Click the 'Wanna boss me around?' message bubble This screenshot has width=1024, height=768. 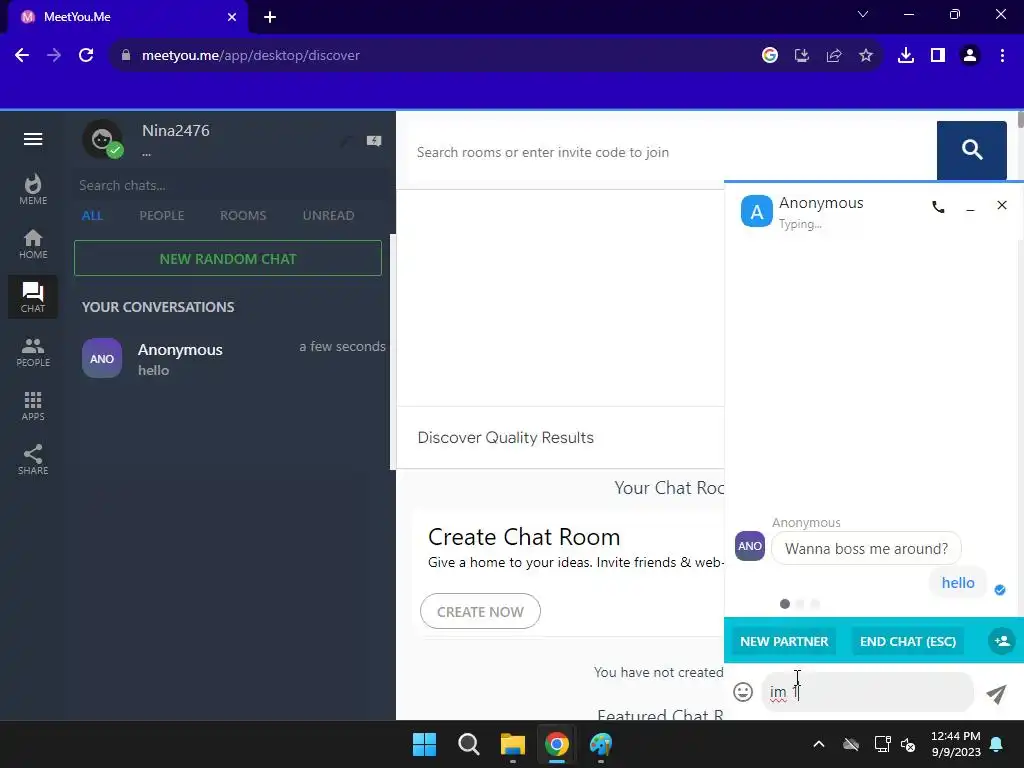[866, 549]
